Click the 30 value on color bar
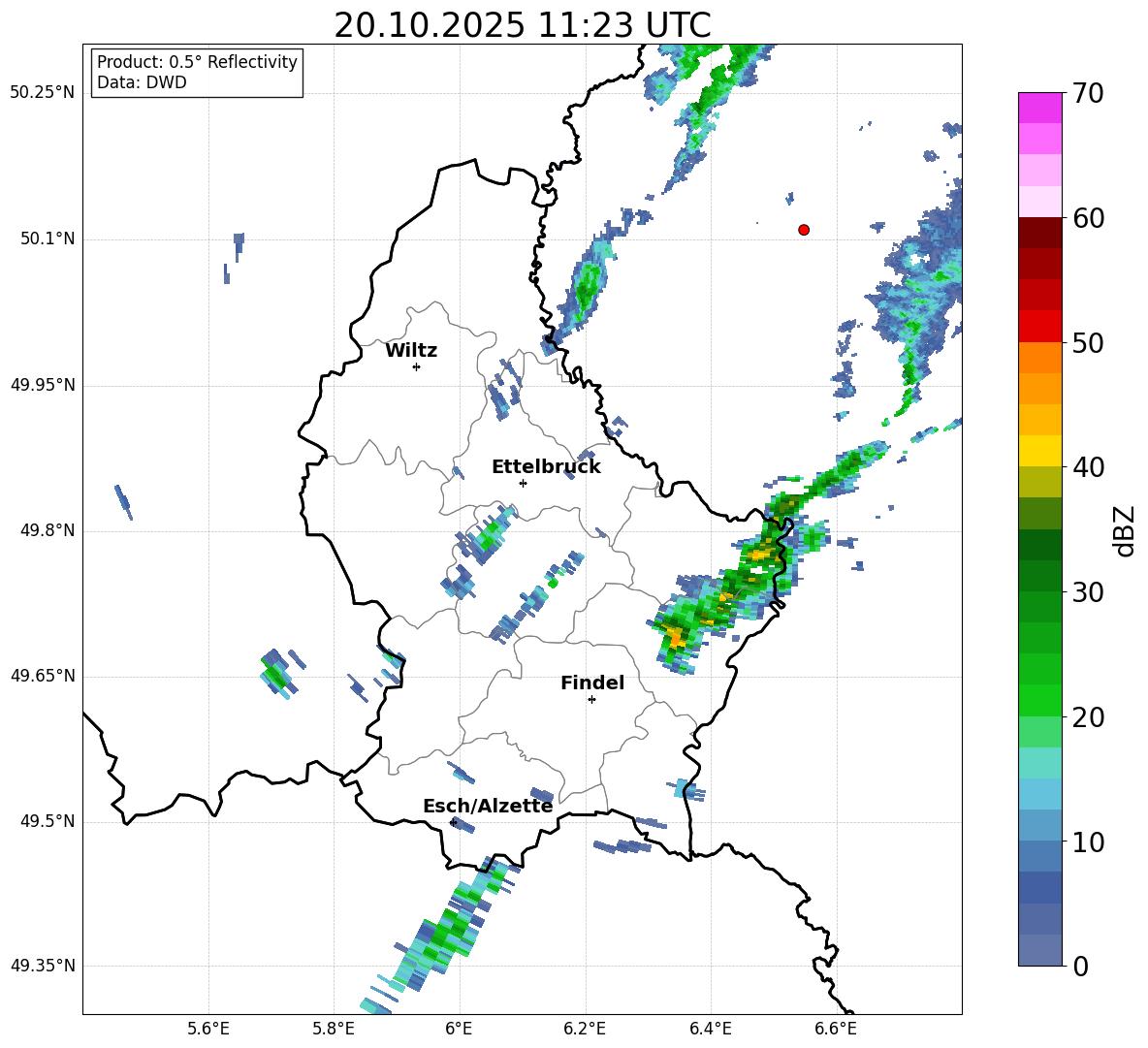 point(1087,592)
